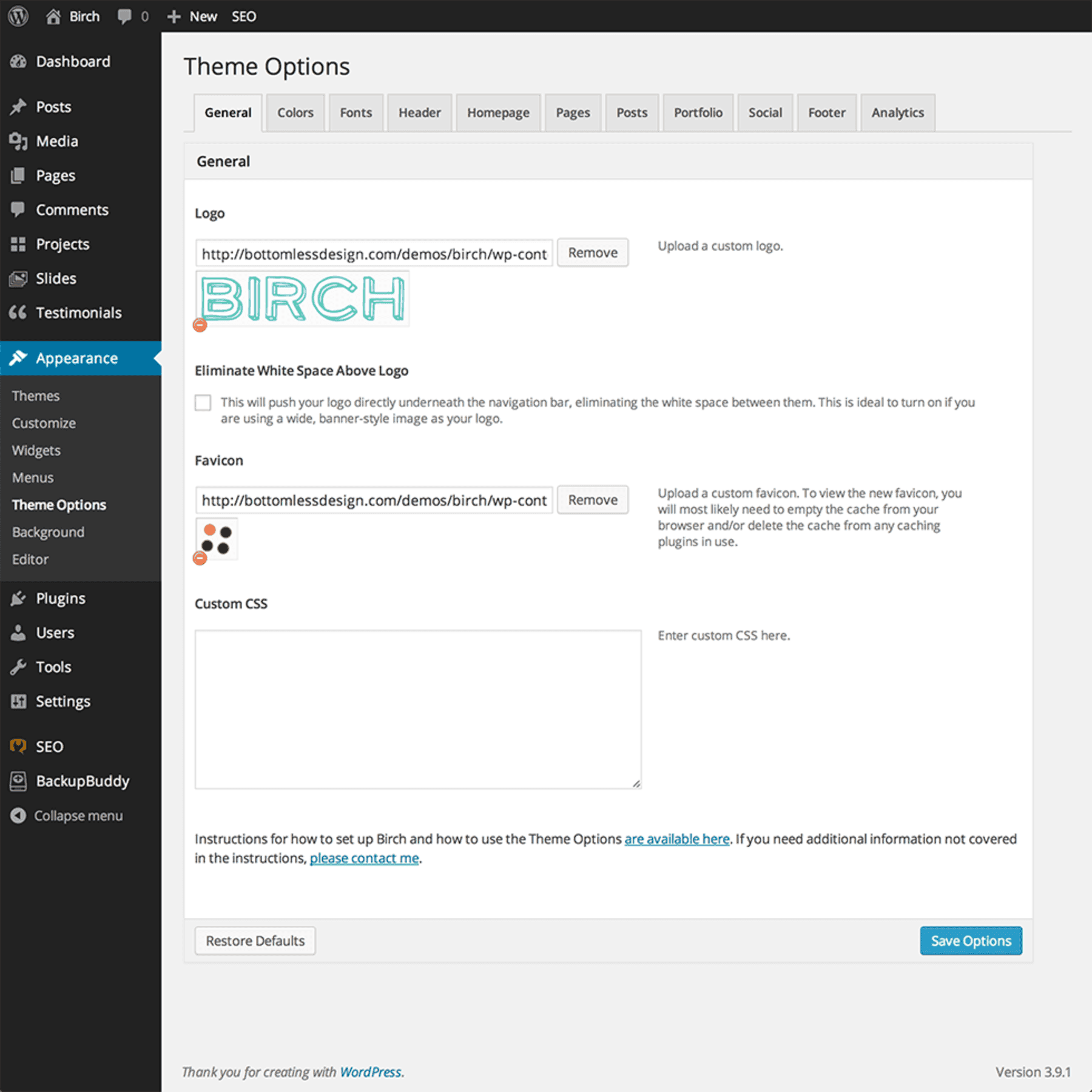Select the Posts tab in Theme Options
The image size is (1092, 1092).
(632, 113)
